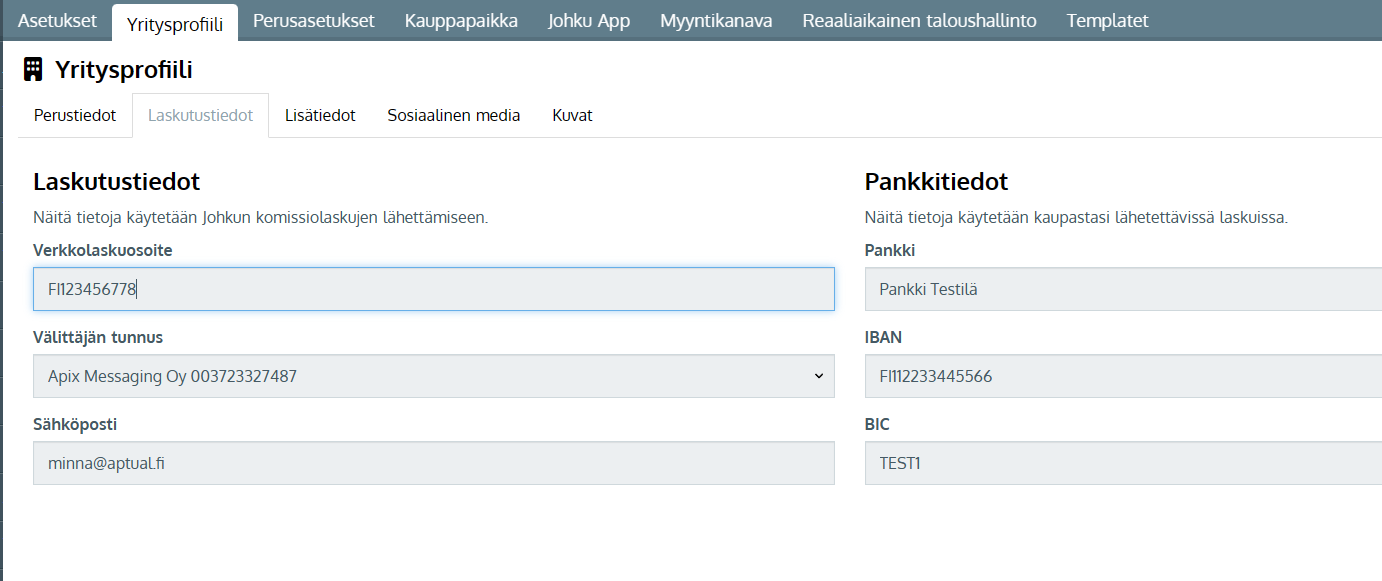Switch to Sosiaalinen media sub-tab
Image resolution: width=1382 pixels, height=581 pixels.
(x=454, y=115)
